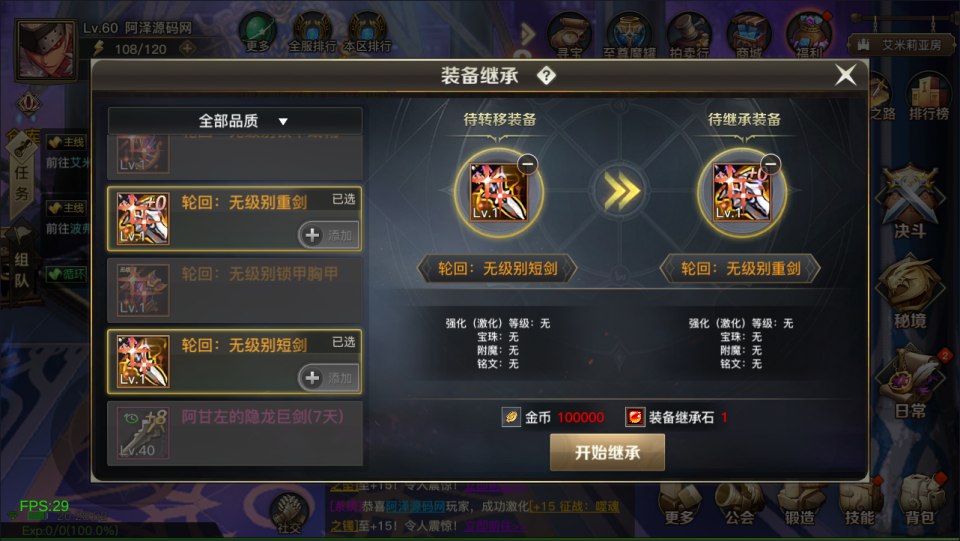Open the 秘境 dungeon icon
Viewport: 960px width, 541px height.
coord(910,293)
